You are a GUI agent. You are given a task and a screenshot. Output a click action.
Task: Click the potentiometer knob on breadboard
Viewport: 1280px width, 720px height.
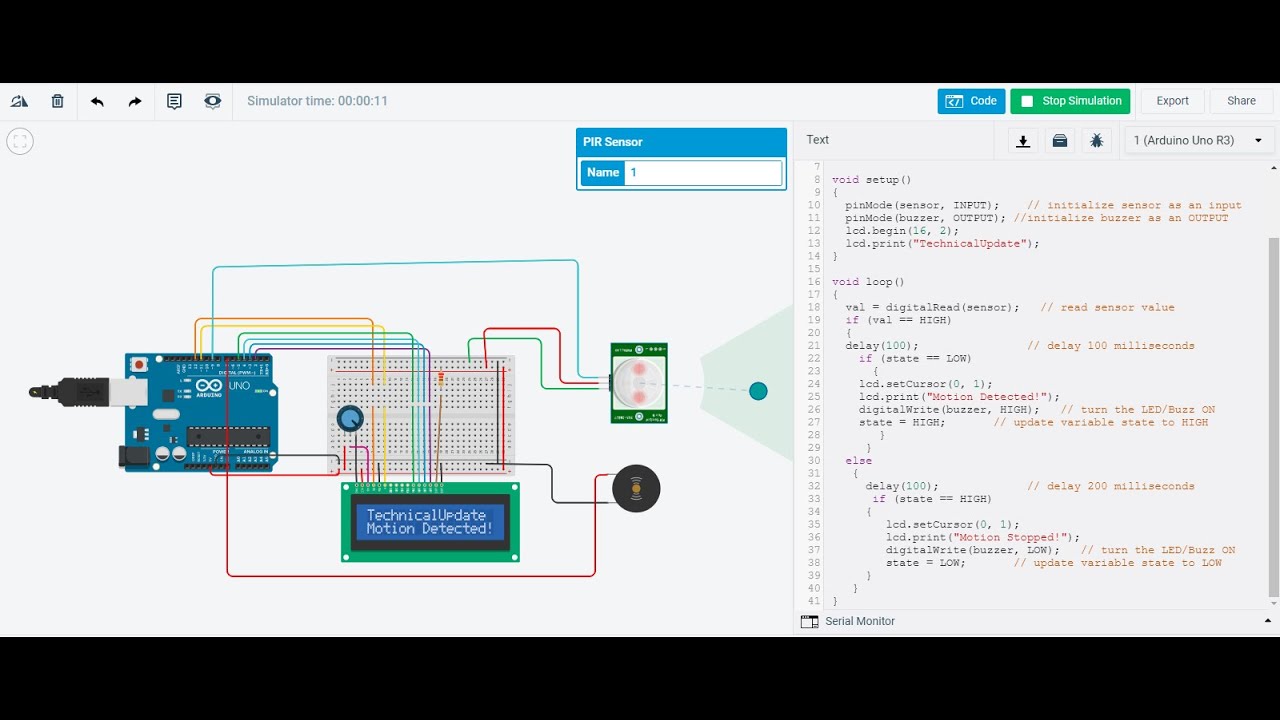coord(349,418)
